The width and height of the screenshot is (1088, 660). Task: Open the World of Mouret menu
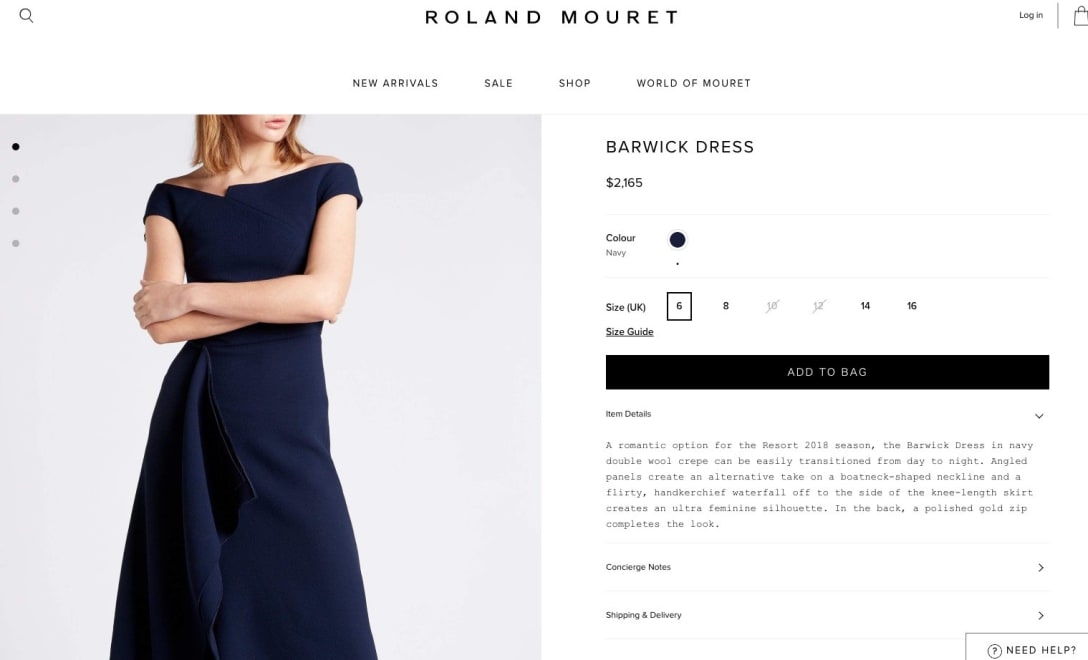pyautogui.click(x=694, y=83)
